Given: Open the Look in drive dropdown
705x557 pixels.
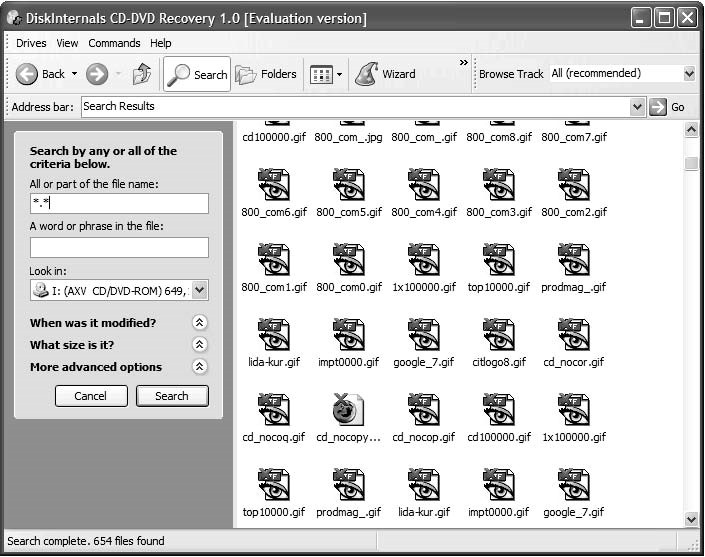Looking at the screenshot, I should click(199, 290).
